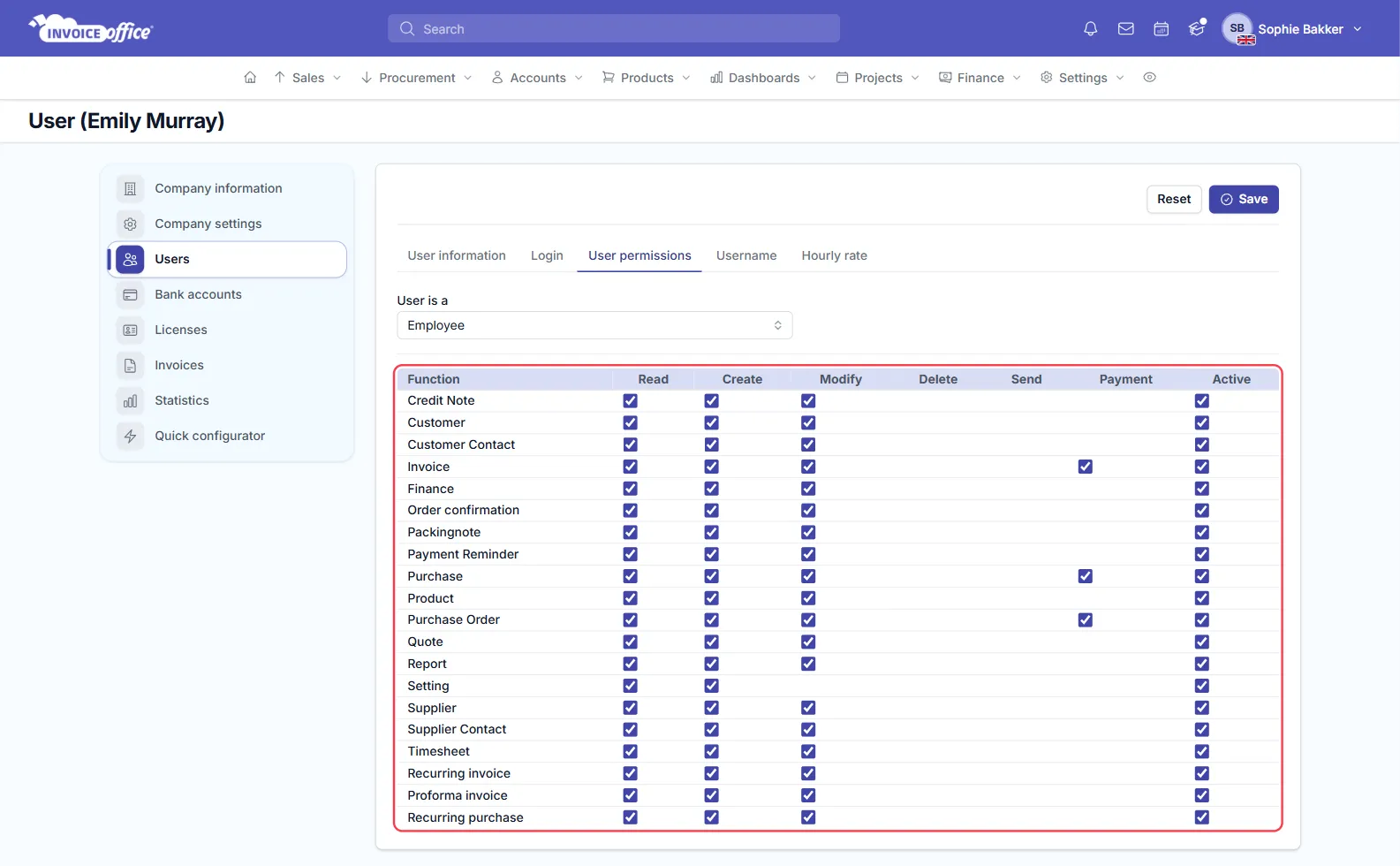Uncheck Create permission for Setting
1400x866 pixels.
point(711,686)
